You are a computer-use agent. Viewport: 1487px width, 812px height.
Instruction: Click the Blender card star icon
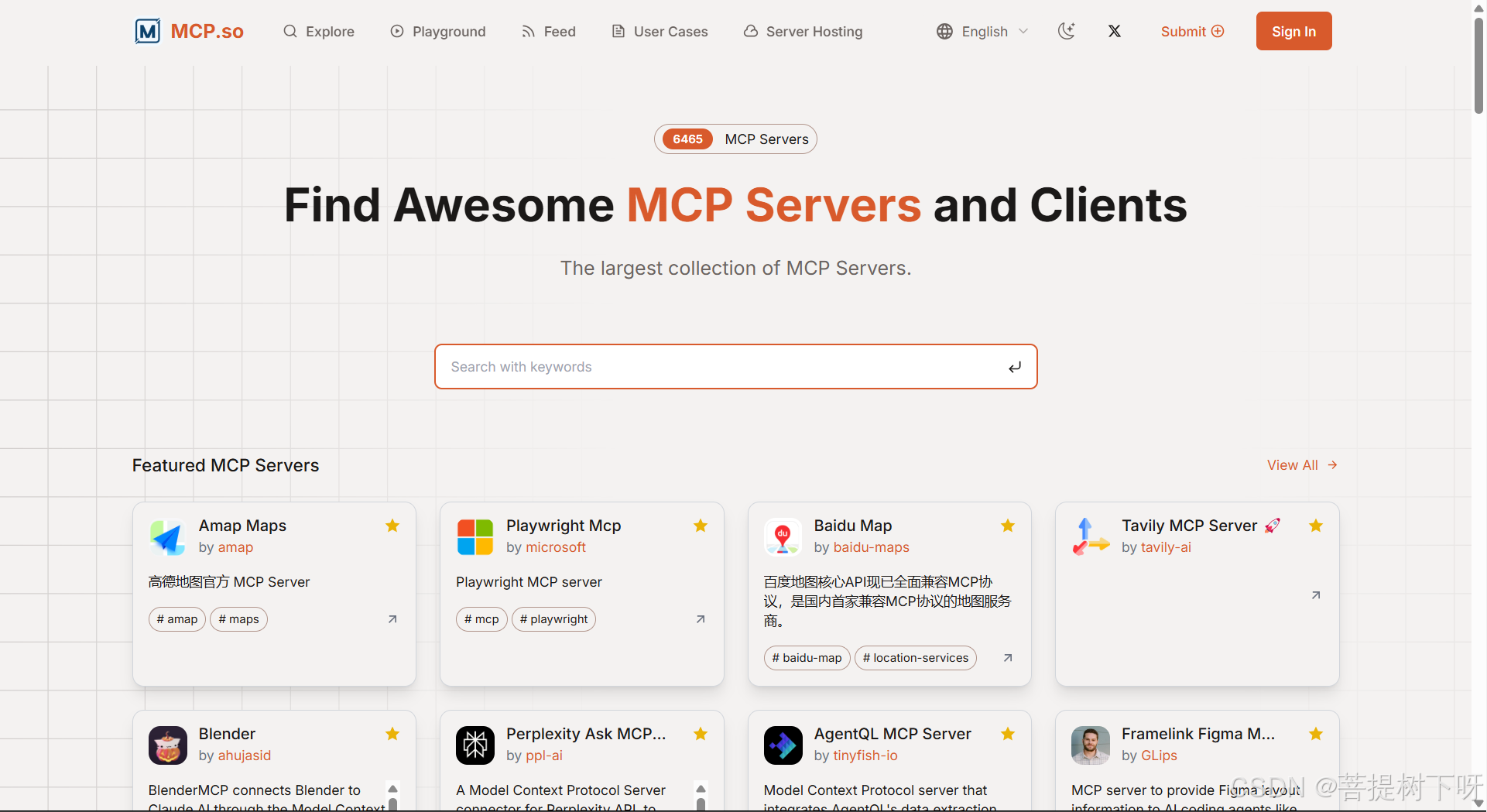(392, 734)
